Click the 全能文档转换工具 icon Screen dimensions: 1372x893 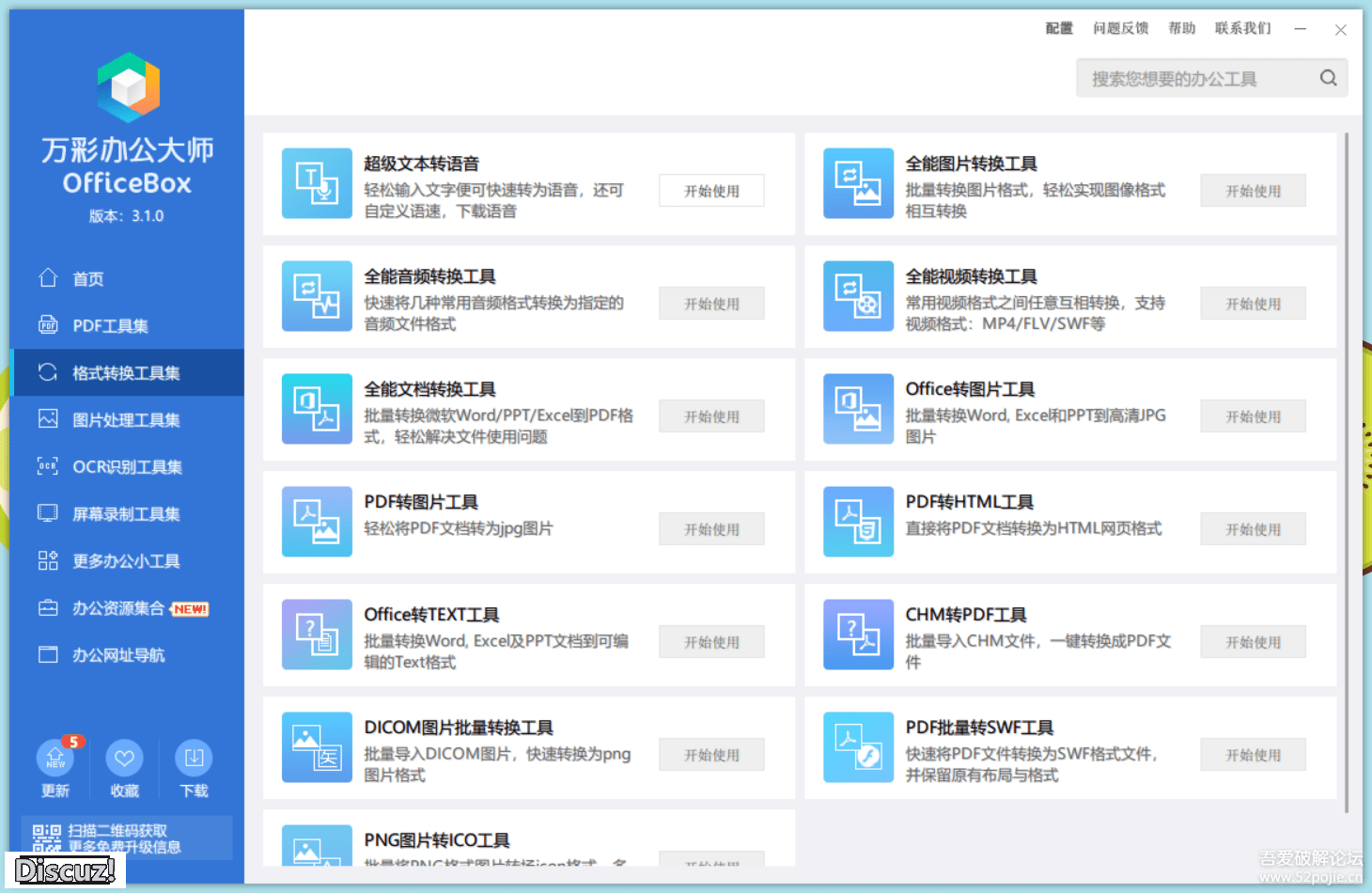(317, 409)
